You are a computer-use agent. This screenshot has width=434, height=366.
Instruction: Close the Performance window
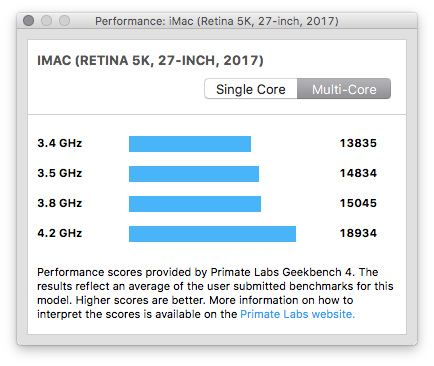(29, 21)
